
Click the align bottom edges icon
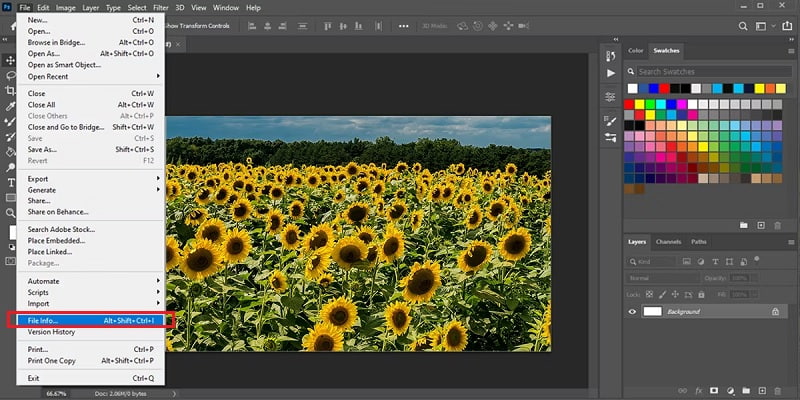click(x=360, y=26)
